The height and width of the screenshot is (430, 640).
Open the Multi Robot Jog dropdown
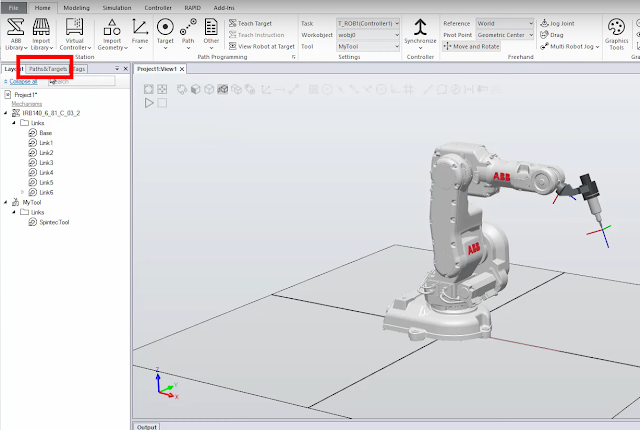click(x=570, y=47)
